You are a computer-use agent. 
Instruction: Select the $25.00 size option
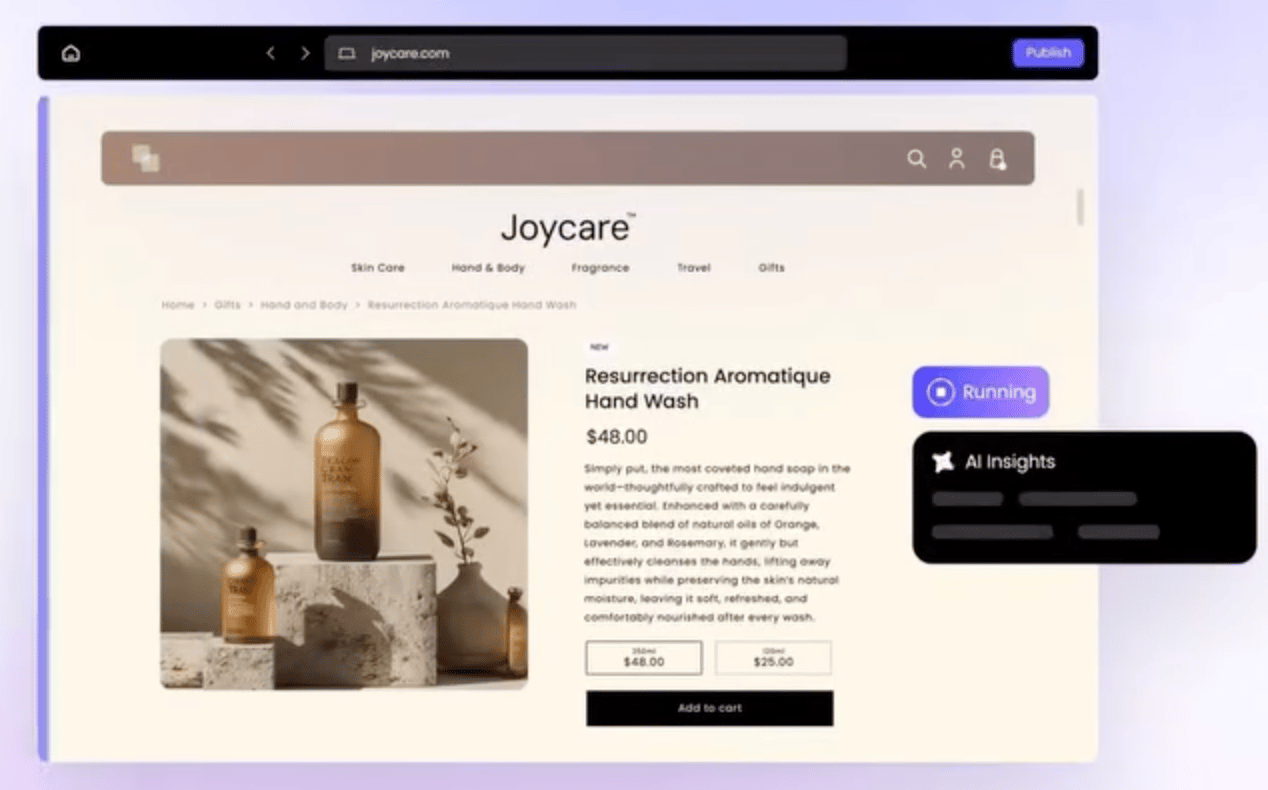(773, 658)
